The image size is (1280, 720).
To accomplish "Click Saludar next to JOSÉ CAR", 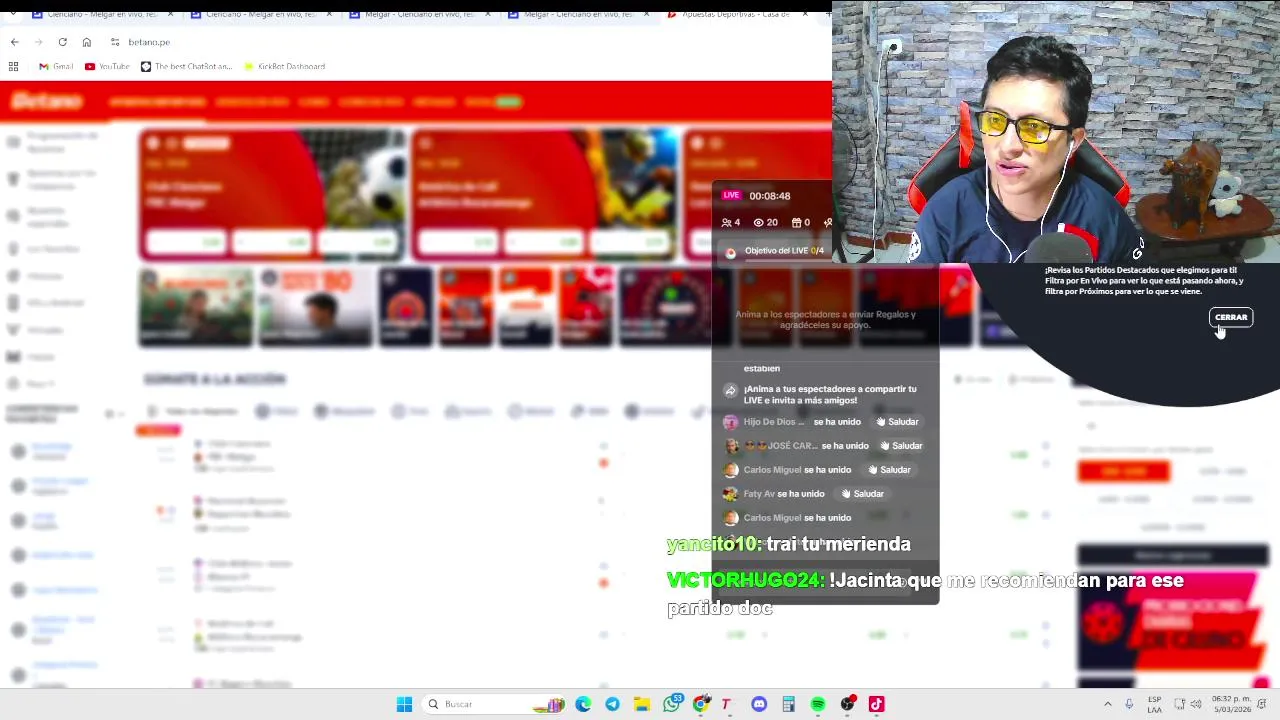I will click(901, 446).
